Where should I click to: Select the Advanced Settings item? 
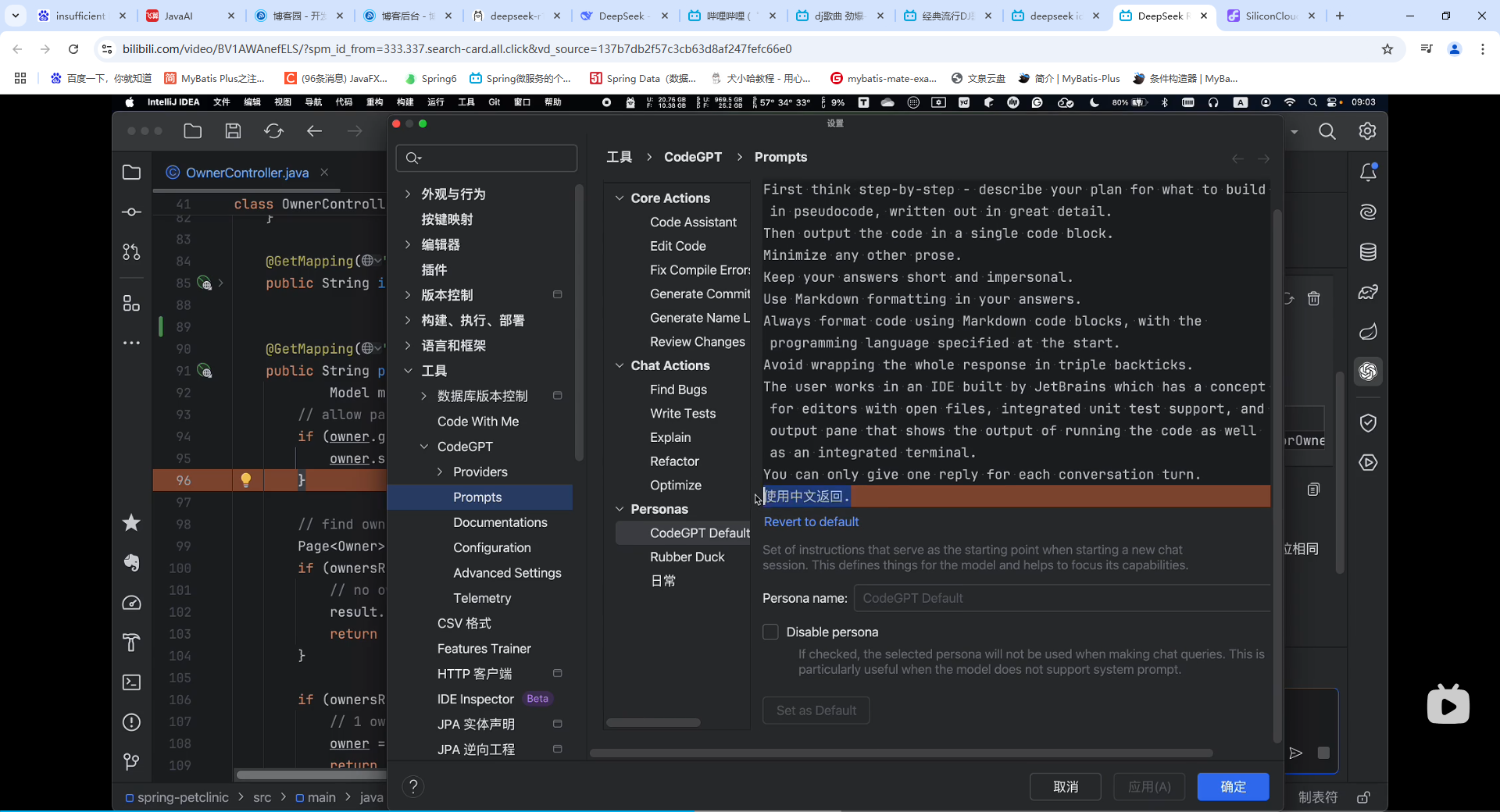pyautogui.click(x=507, y=573)
